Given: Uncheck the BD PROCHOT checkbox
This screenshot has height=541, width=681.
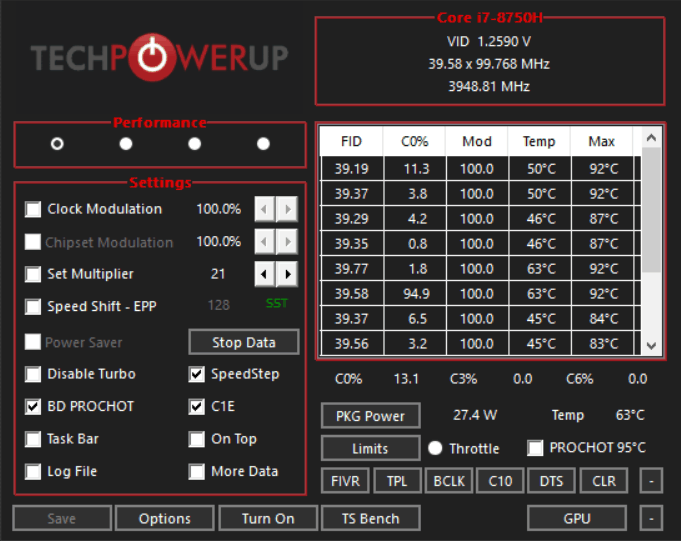Looking at the screenshot, I should tap(34, 407).
